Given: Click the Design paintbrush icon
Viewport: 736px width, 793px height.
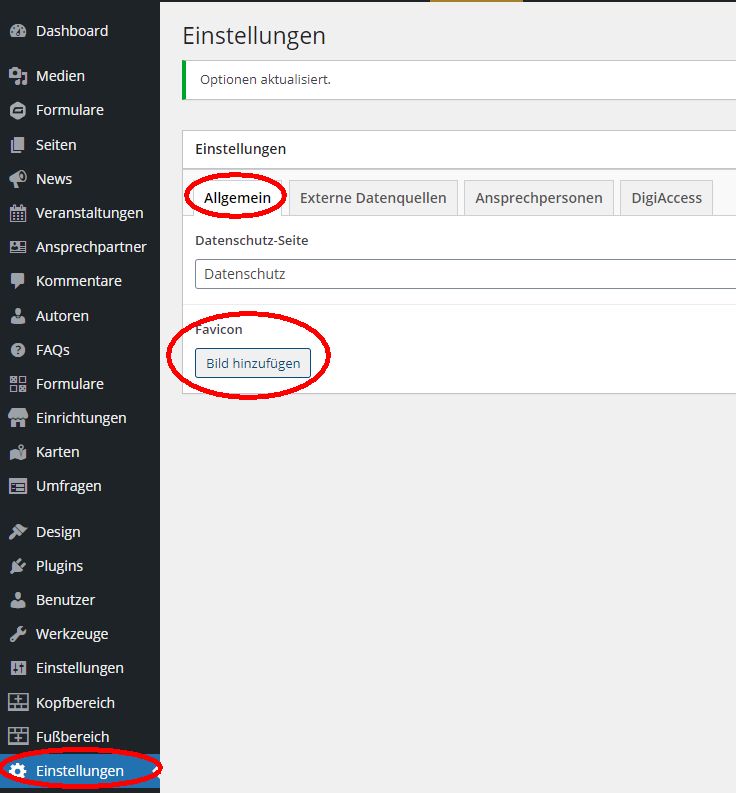Looking at the screenshot, I should click(17, 532).
